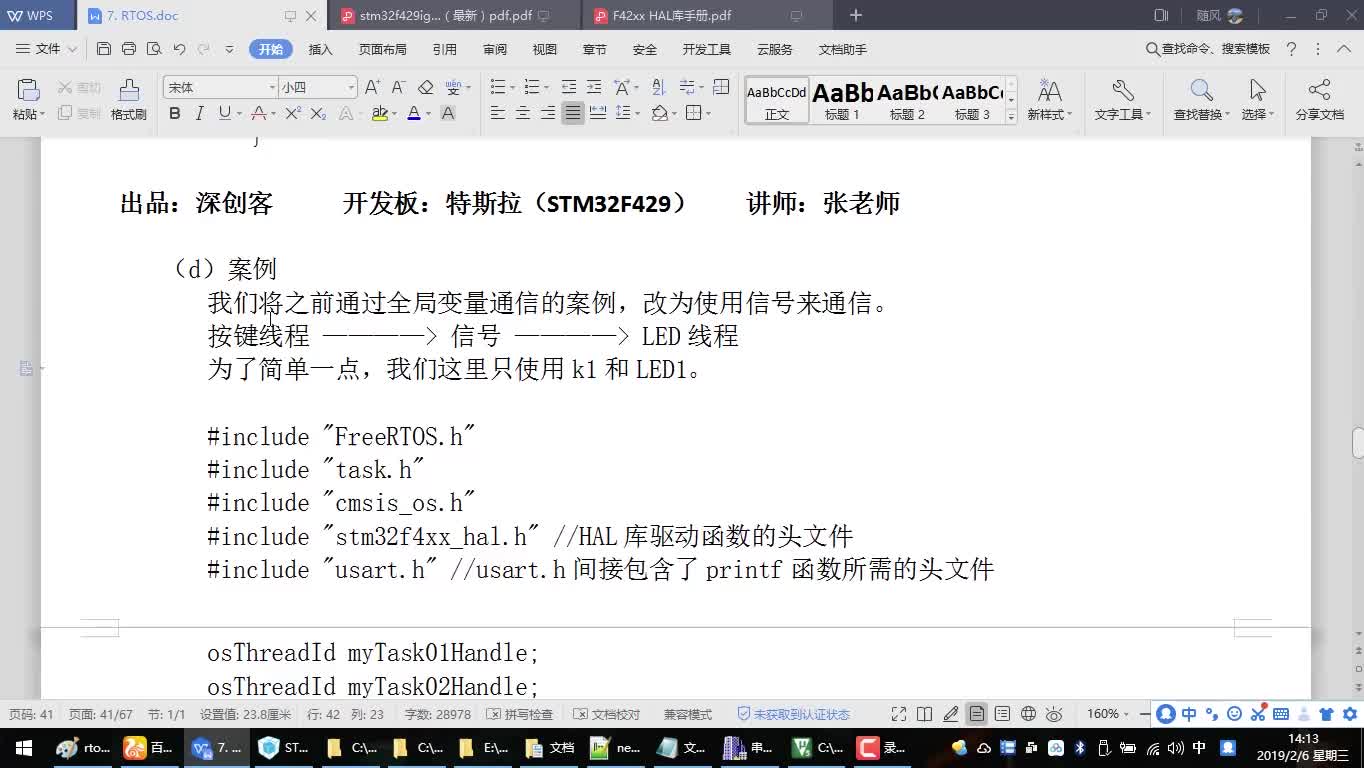Open the bullet list dropdown arrow

coord(511,88)
